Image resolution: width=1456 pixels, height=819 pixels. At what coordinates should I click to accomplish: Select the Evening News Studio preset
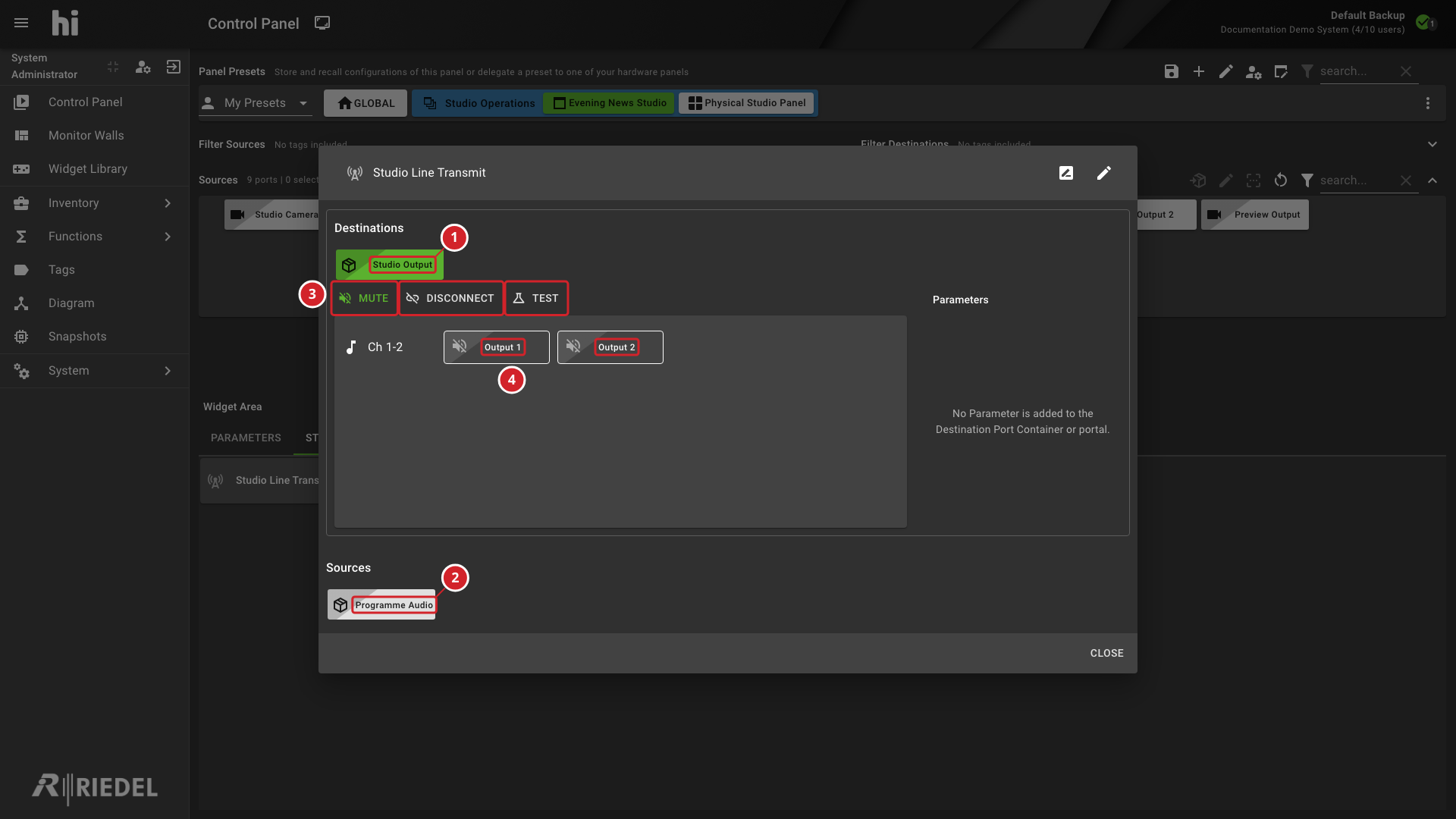point(609,103)
